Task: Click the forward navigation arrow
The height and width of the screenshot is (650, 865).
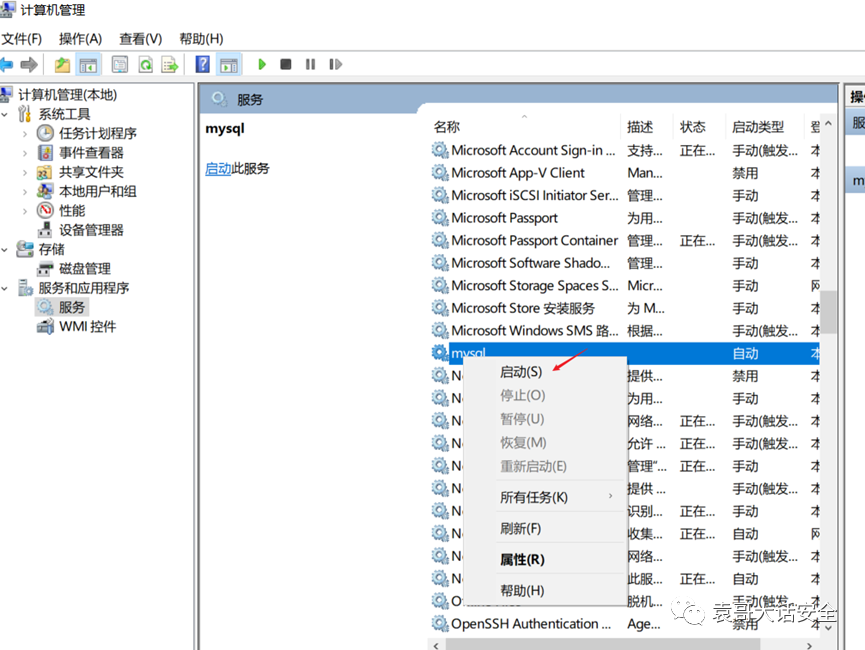Action: (x=29, y=64)
